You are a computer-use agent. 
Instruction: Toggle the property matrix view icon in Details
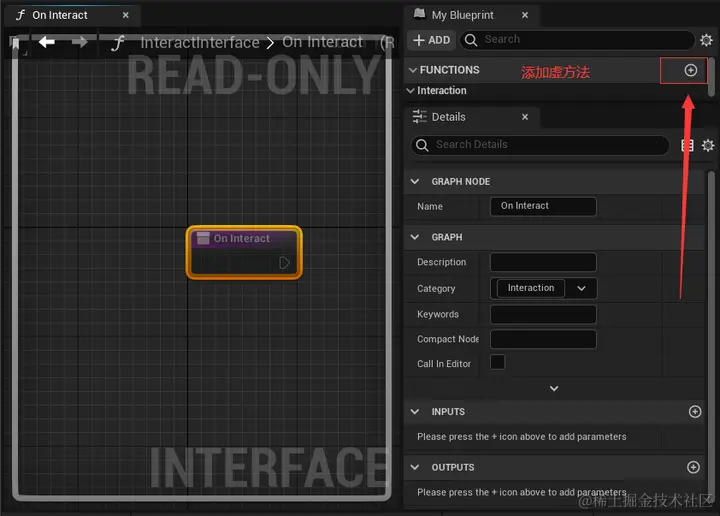[x=687, y=146]
